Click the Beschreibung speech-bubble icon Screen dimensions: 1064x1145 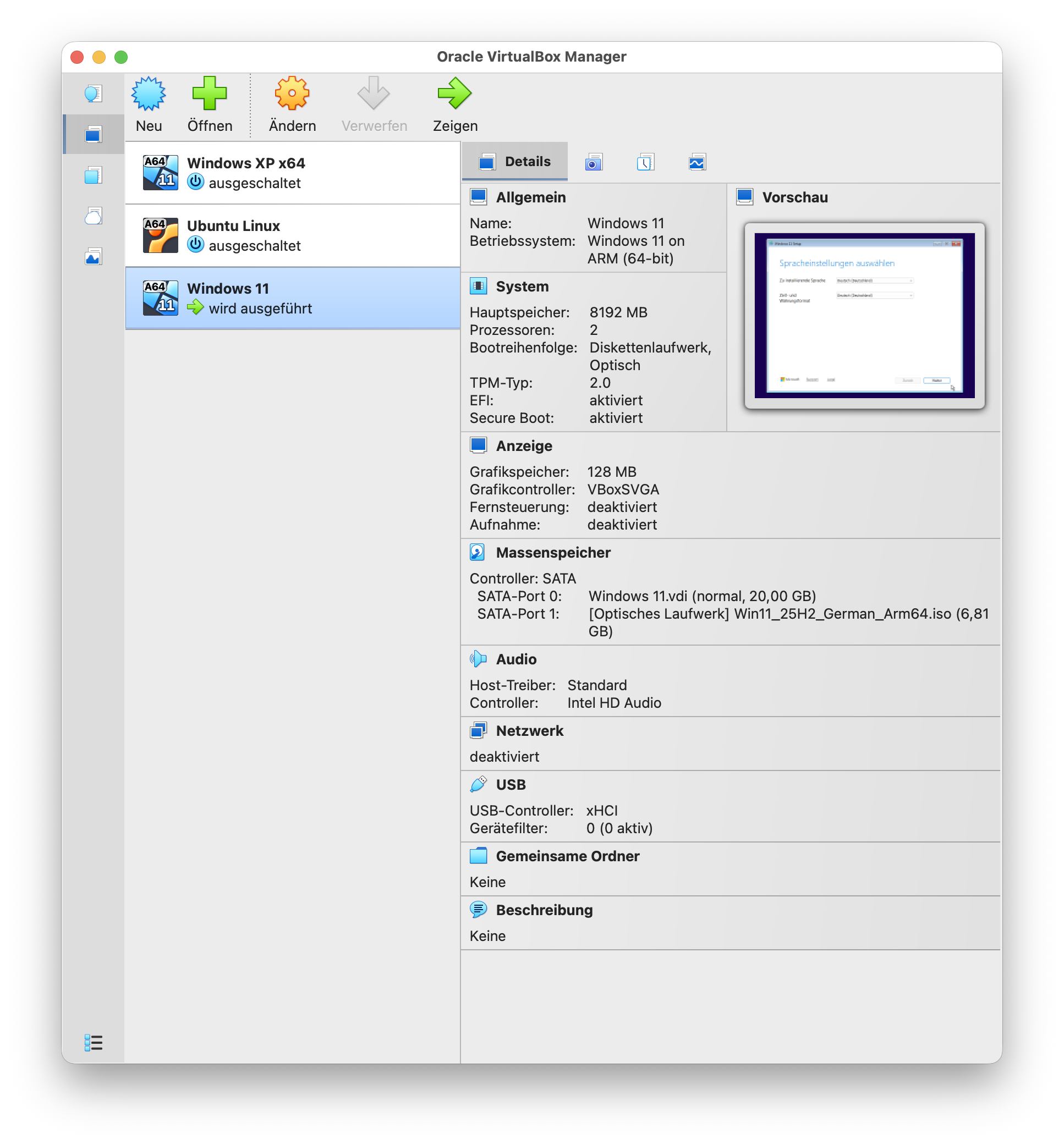click(x=479, y=910)
